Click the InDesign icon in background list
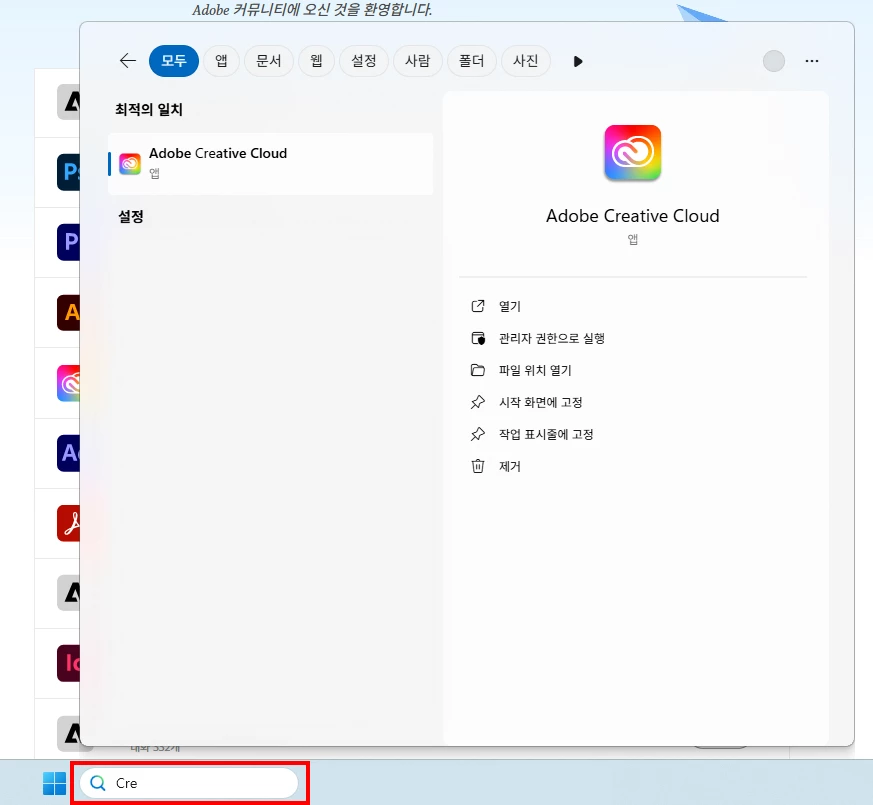Viewport: 873px width, 805px height. pos(68,663)
